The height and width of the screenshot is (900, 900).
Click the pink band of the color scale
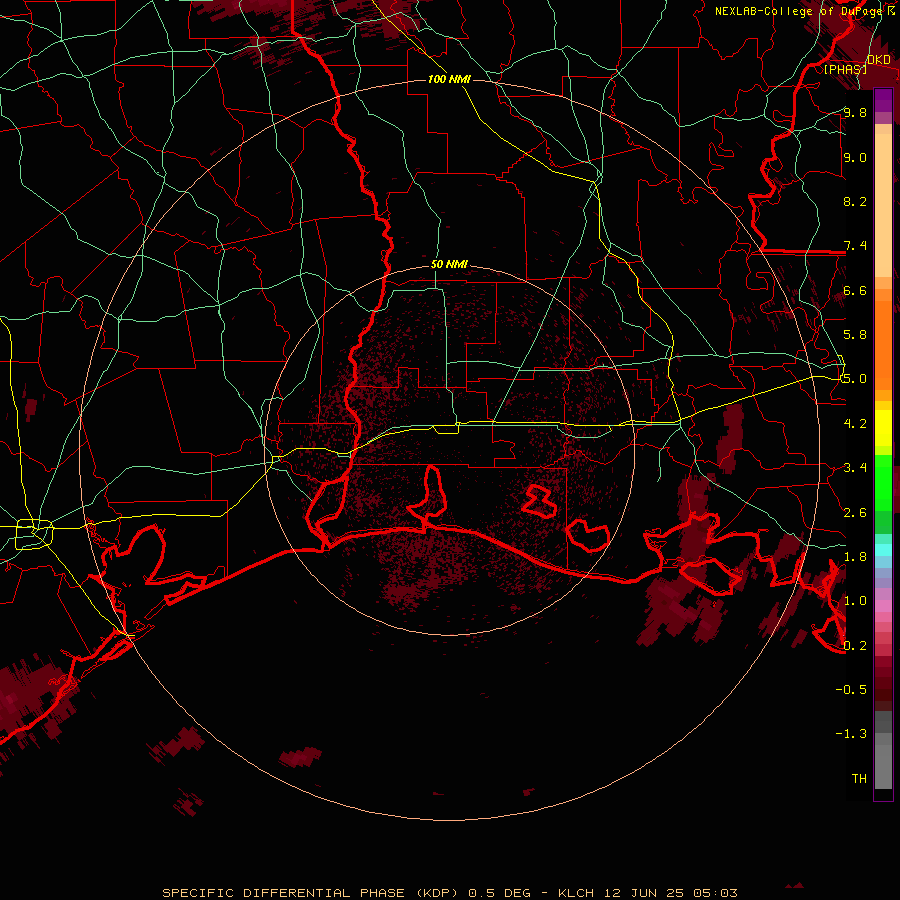(883, 606)
